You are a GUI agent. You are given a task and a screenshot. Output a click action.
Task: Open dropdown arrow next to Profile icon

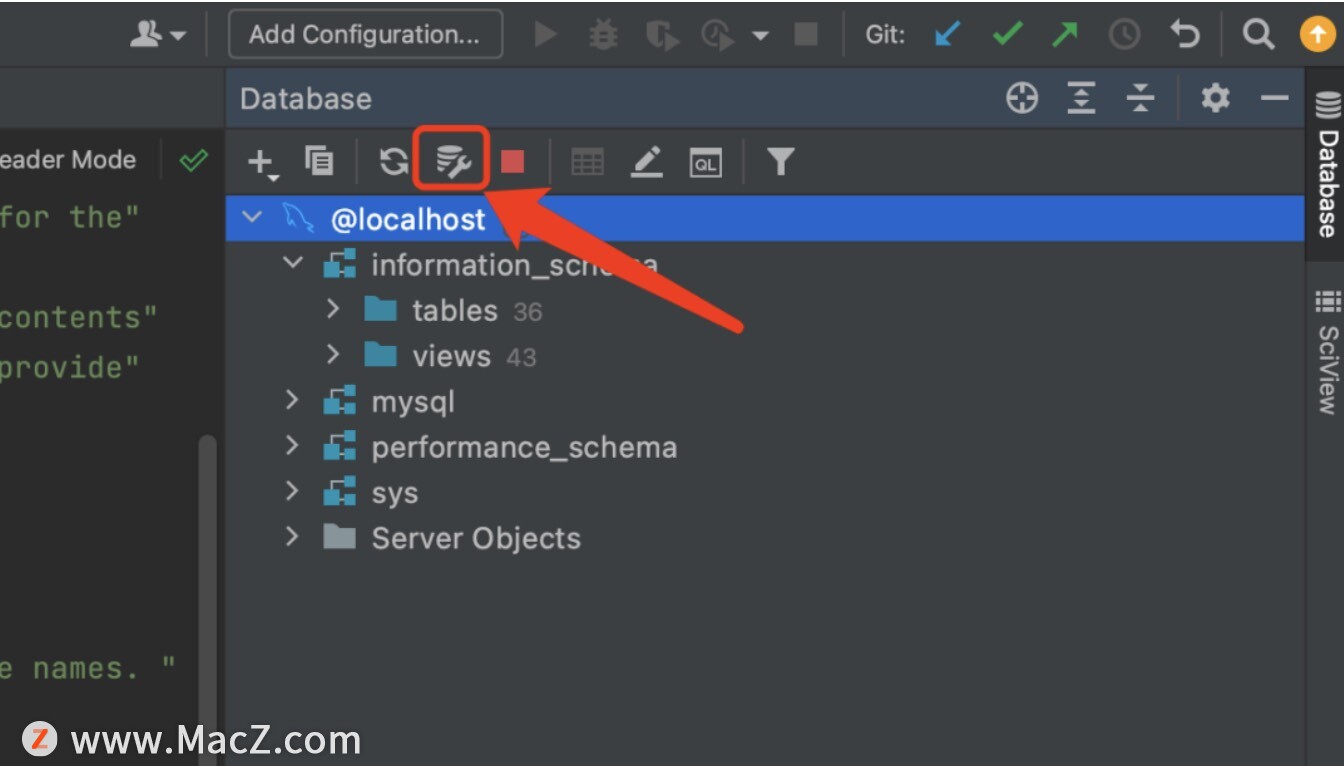760,36
